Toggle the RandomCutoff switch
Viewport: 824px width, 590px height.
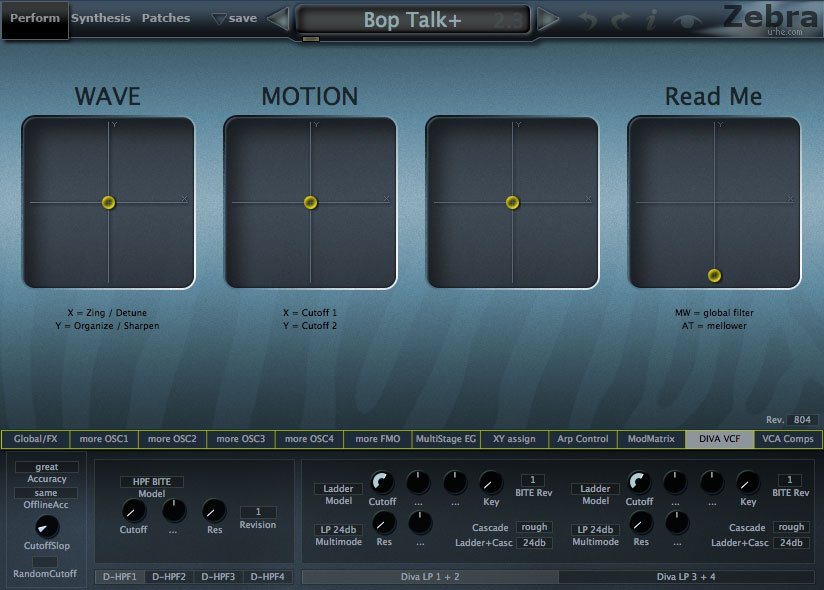click(45, 562)
